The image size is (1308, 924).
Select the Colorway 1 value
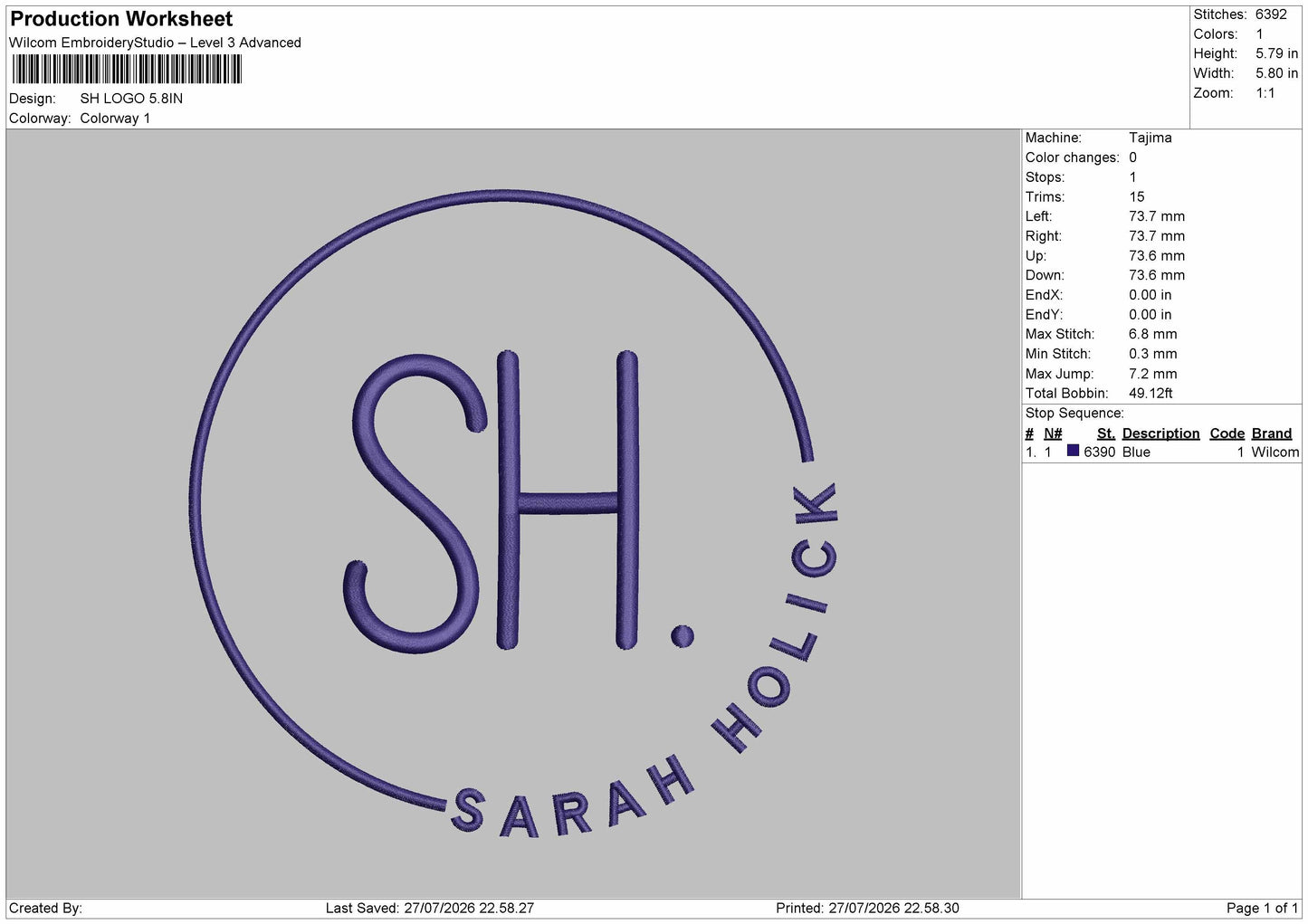tap(115, 119)
